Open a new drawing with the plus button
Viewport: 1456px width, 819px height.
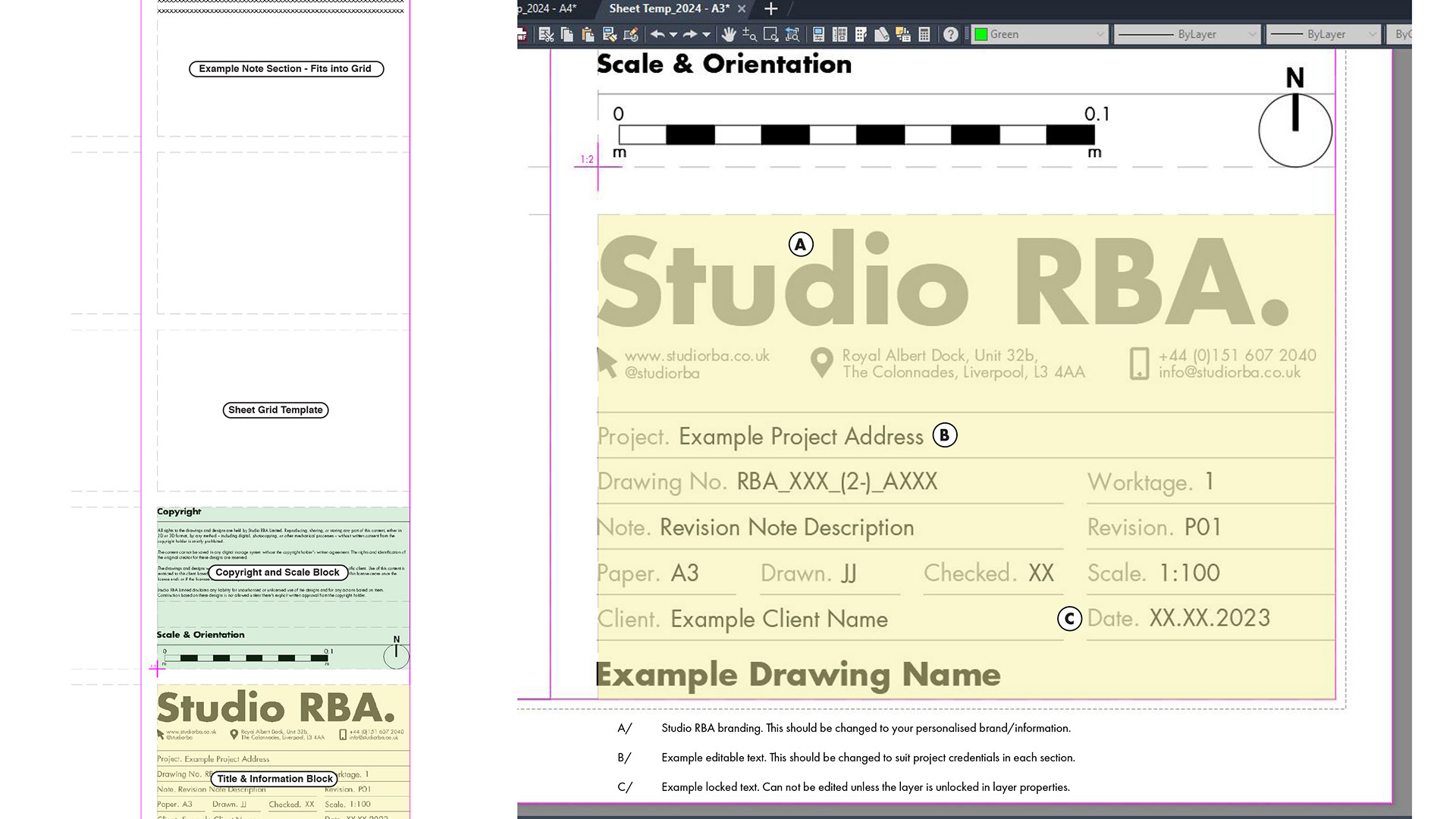(x=770, y=8)
